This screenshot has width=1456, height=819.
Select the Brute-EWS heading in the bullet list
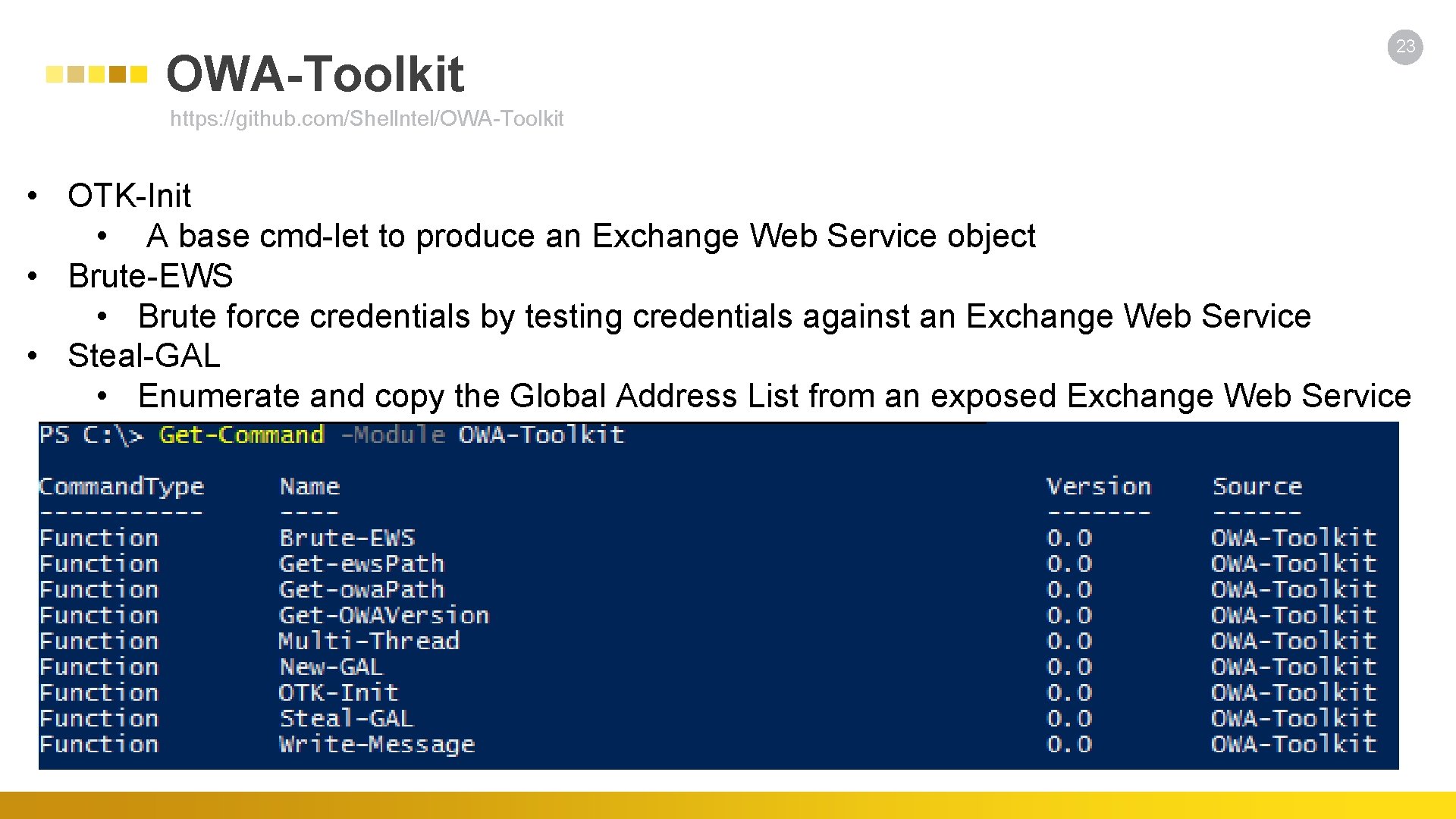click(x=150, y=276)
